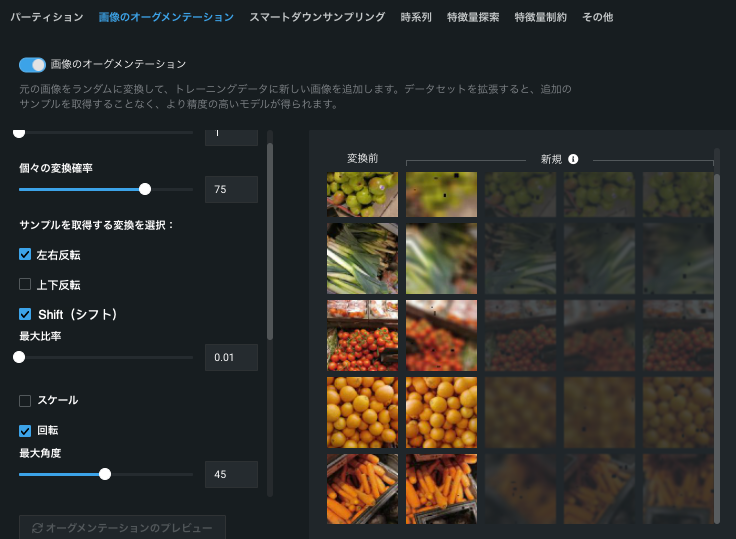Viewport: 736px width, 539px height.
Task: Click the info icon next to 新規
Action: 573,159
